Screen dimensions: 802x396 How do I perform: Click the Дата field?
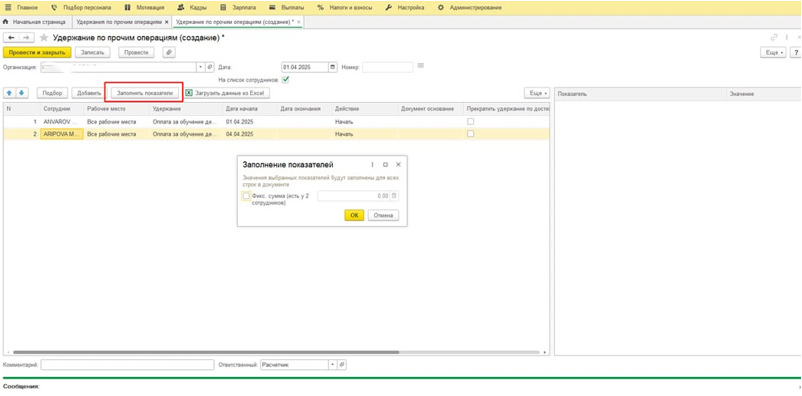[x=305, y=67]
